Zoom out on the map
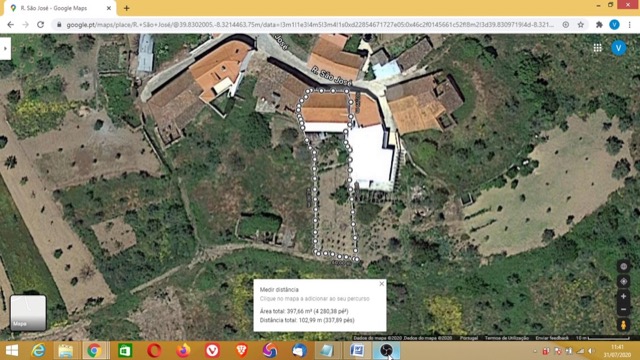This screenshot has height=360, width=640. (623, 309)
